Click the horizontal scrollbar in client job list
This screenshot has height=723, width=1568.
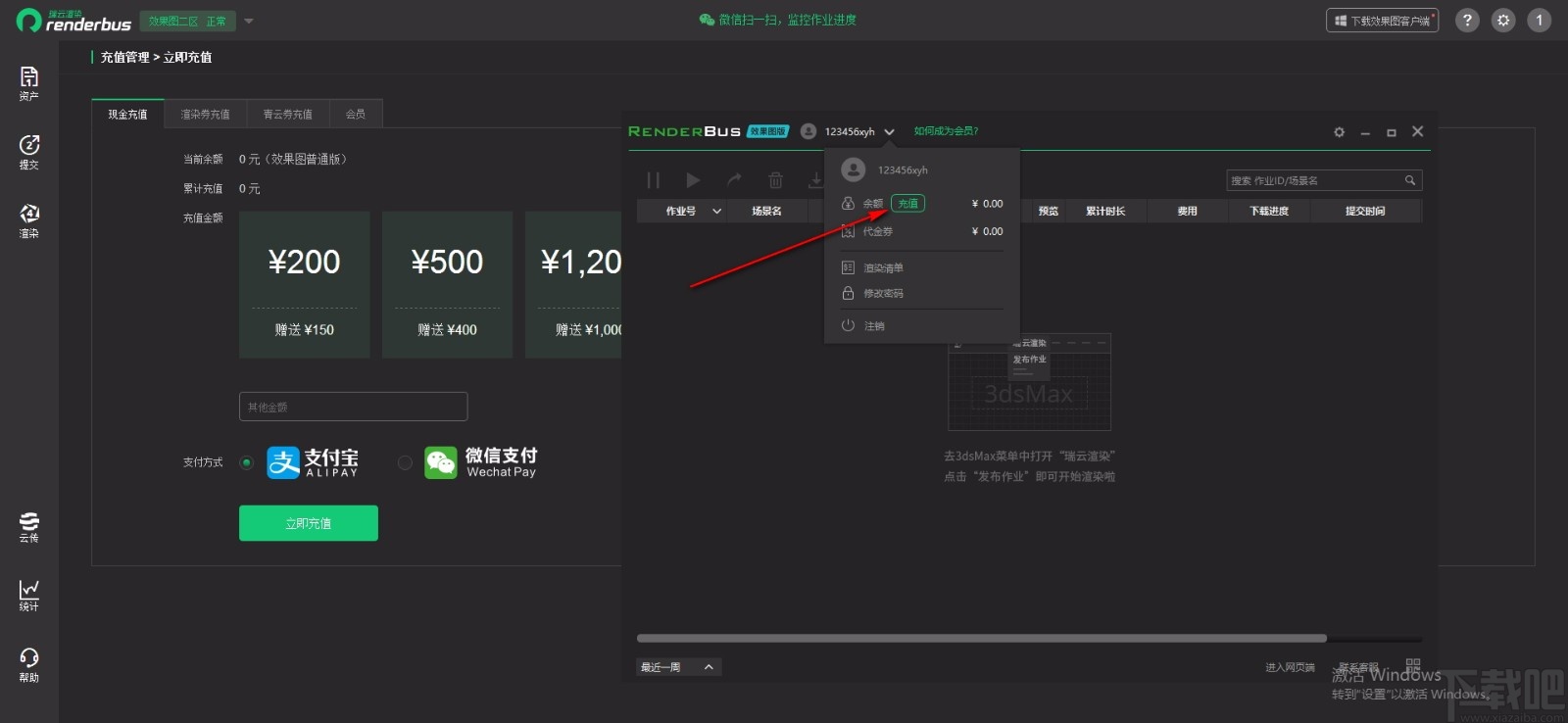(x=982, y=638)
